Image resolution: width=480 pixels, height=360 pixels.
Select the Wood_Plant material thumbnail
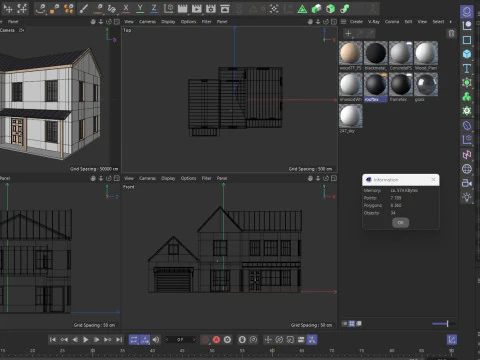[426, 53]
